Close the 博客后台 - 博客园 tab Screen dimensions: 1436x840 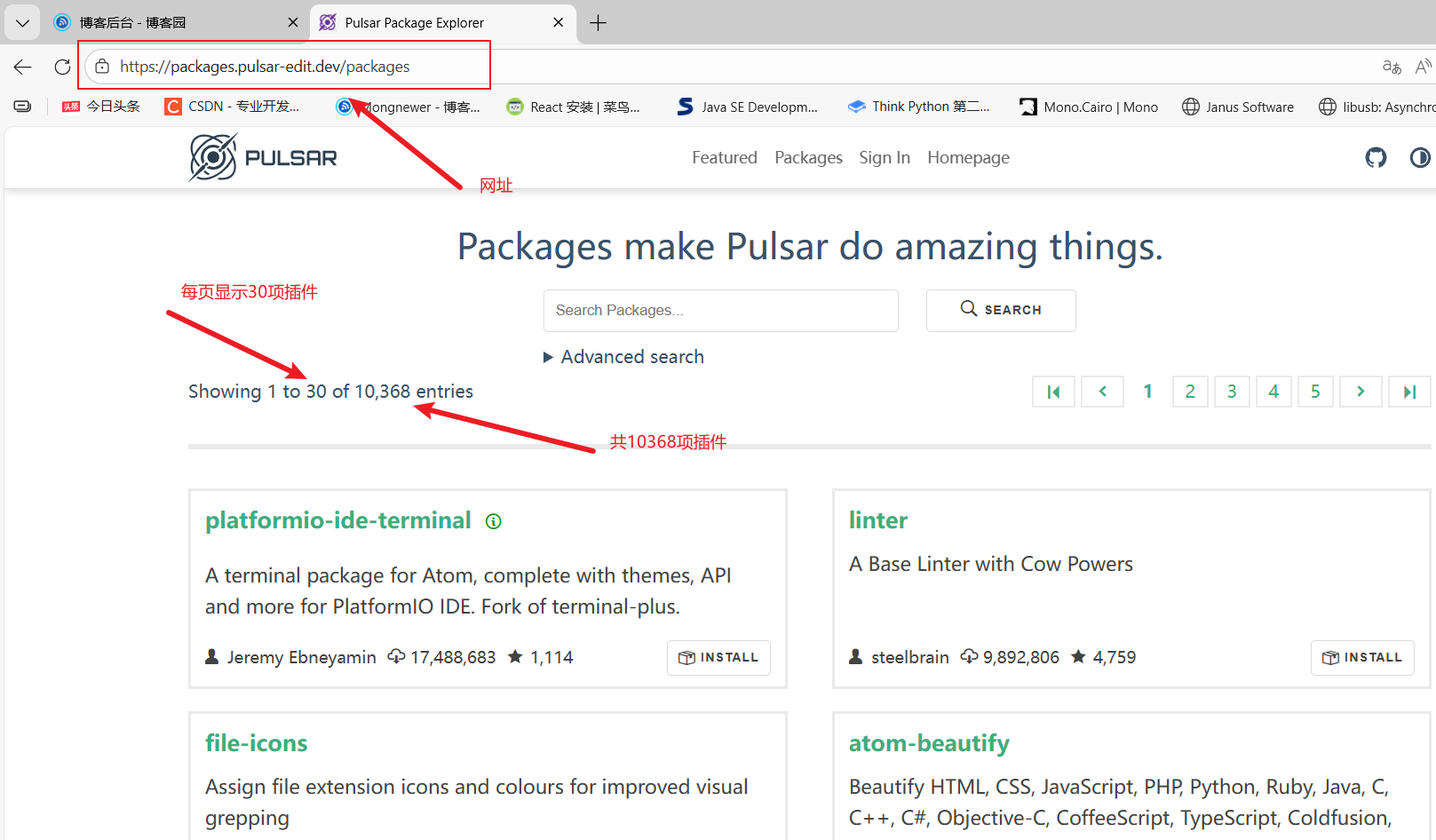click(x=293, y=23)
